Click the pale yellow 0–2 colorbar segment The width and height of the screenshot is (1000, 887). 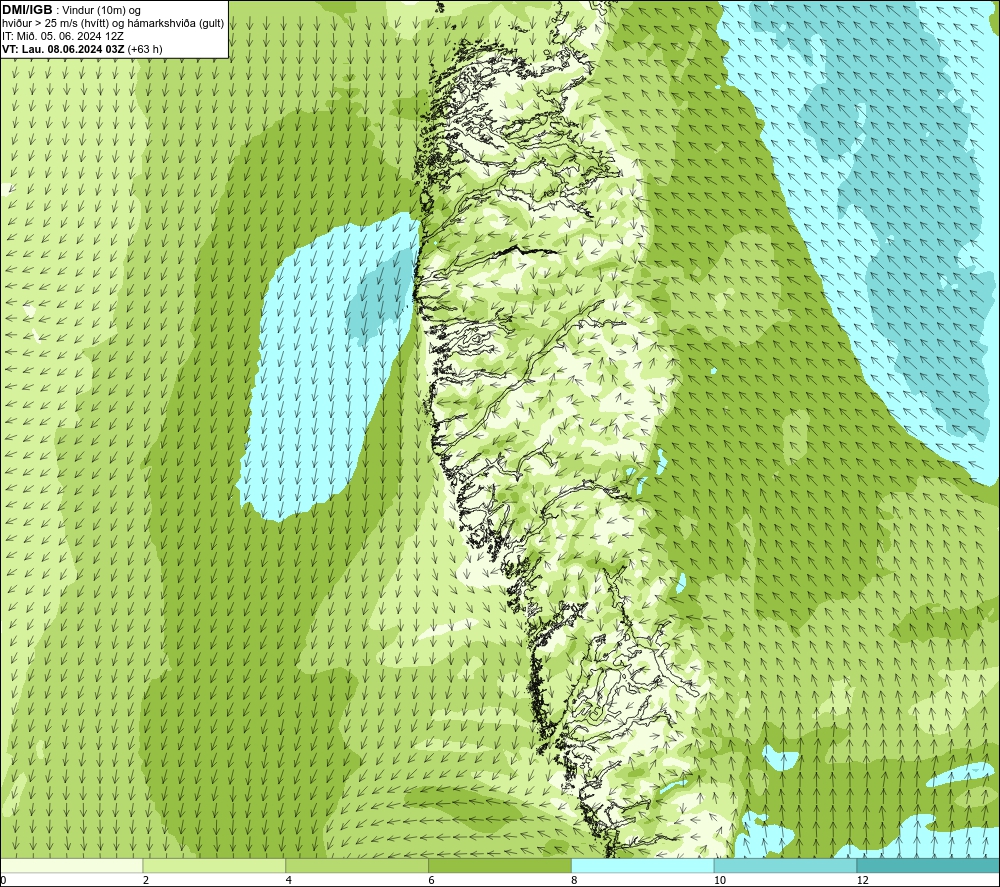(71, 865)
